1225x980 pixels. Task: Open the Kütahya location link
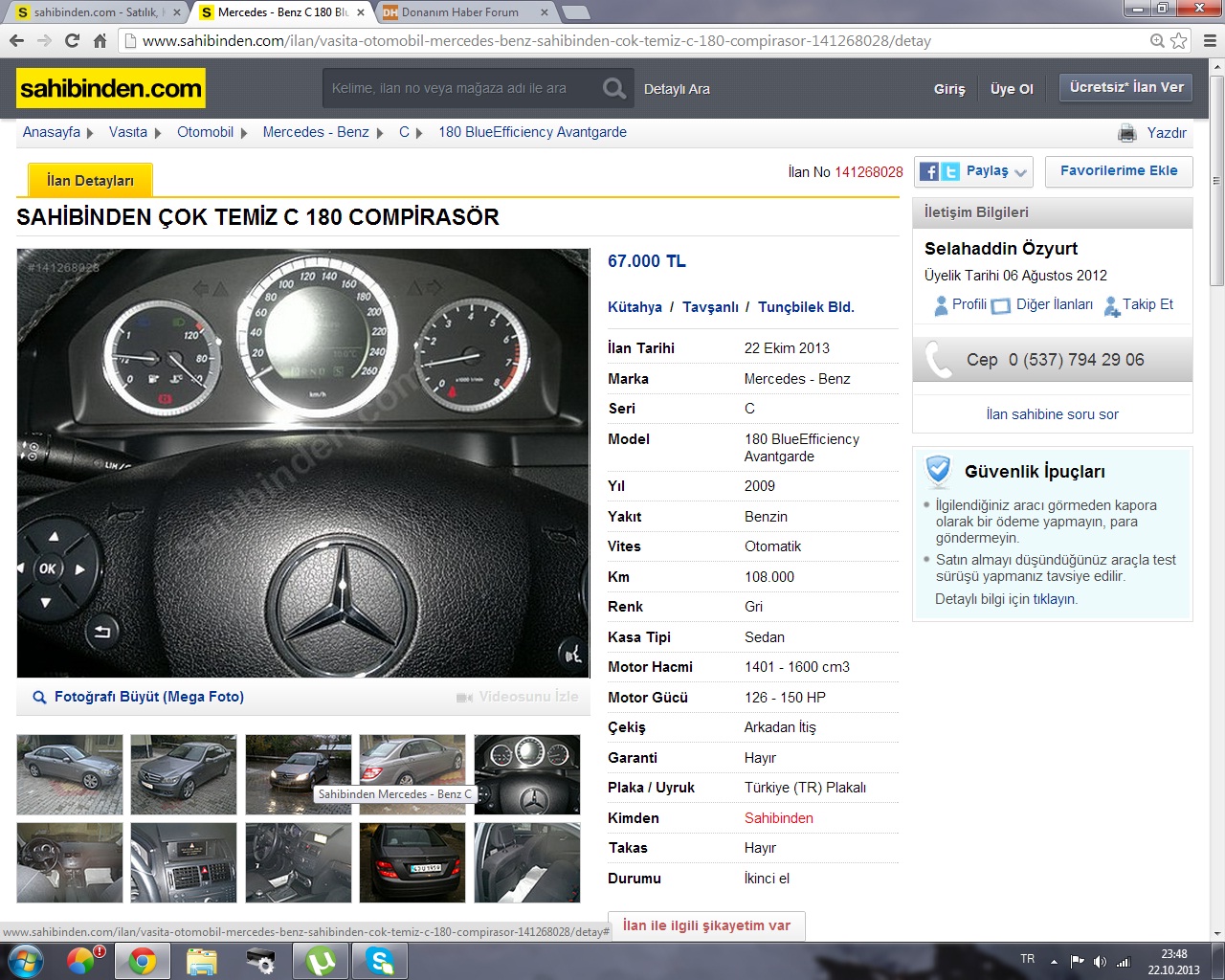pyautogui.click(x=635, y=307)
